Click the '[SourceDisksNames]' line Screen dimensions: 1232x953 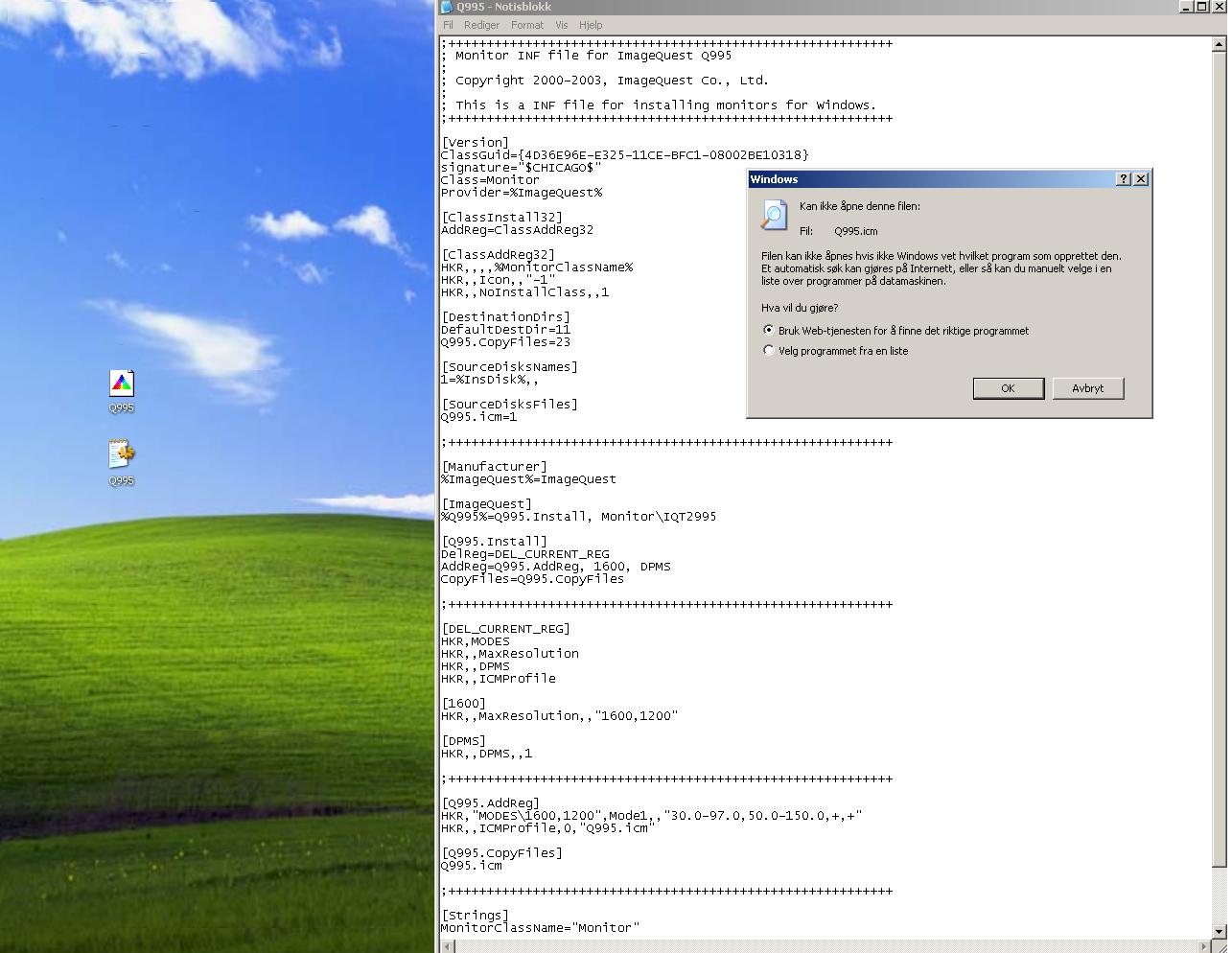pos(510,367)
